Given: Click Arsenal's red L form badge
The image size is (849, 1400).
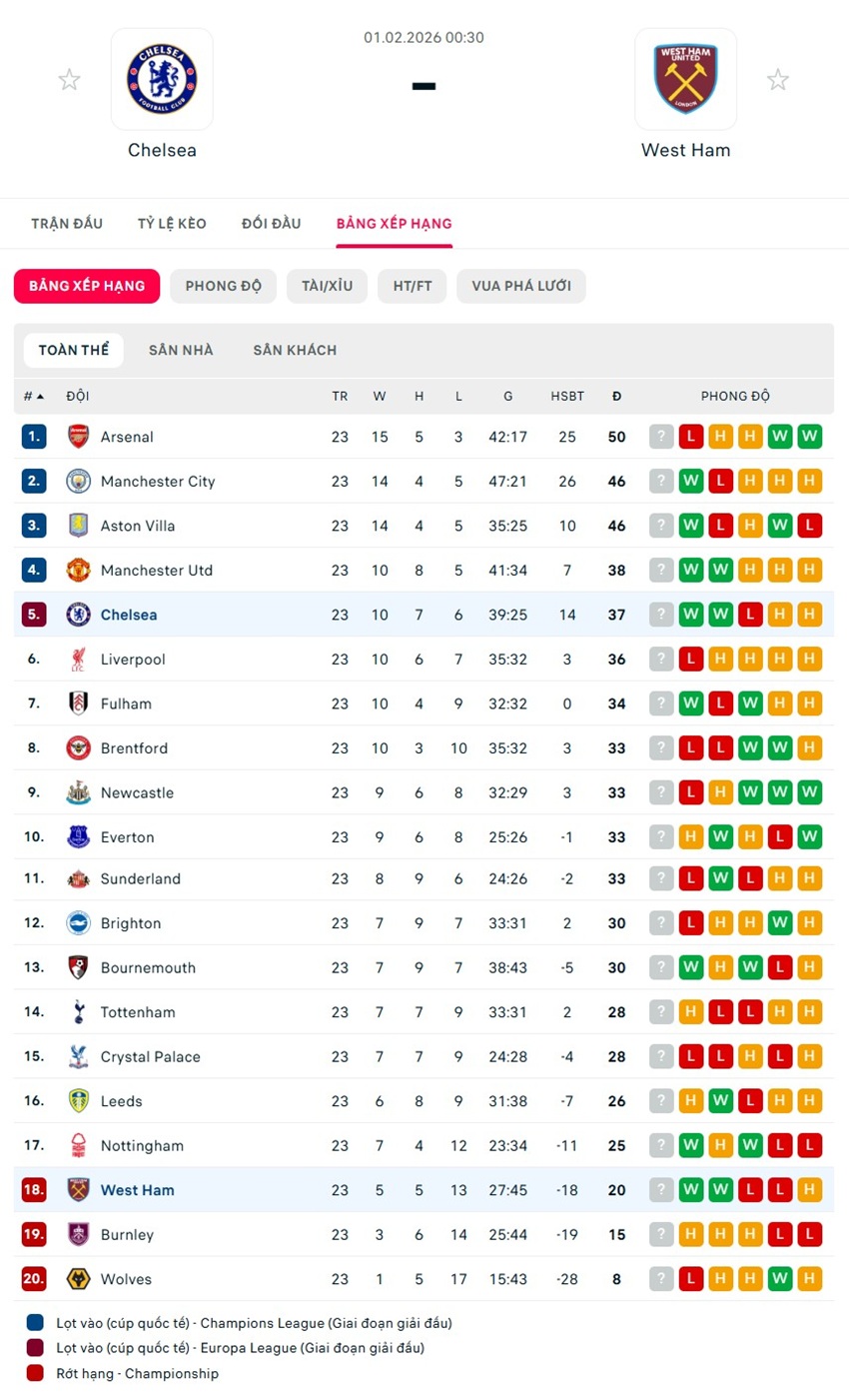Looking at the screenshot, I should click(690, 437).
